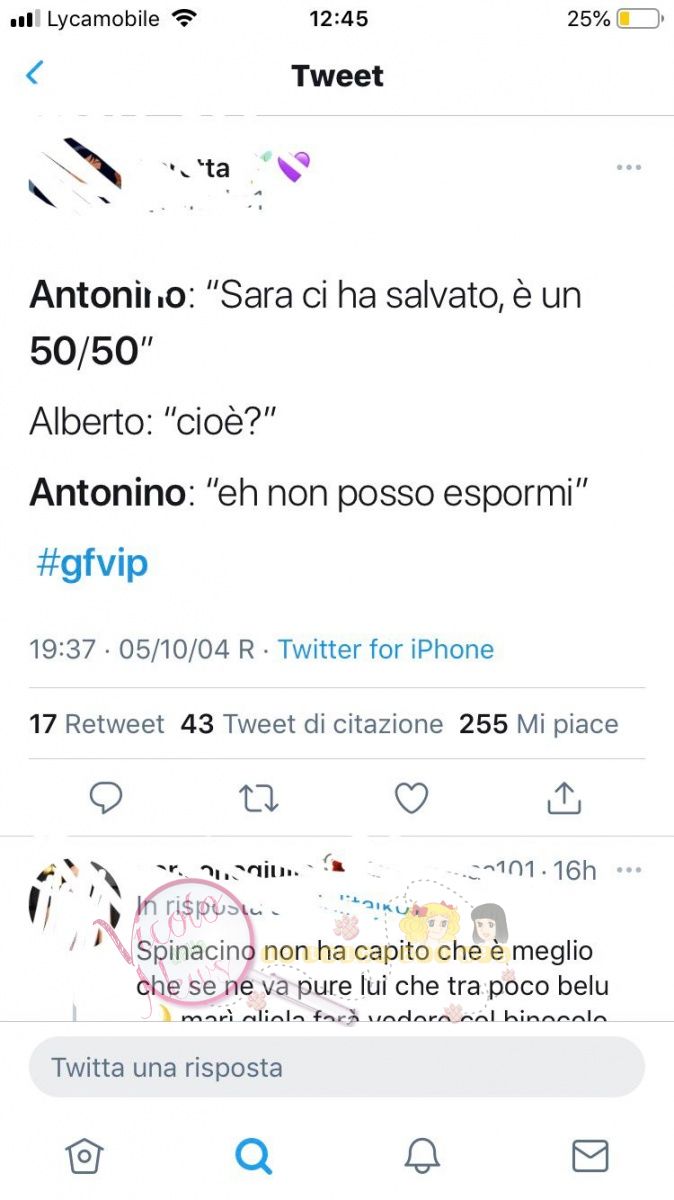
Task: Open the Notifications bell tab
Action: pyautogui.click(x=422, y=1156)
